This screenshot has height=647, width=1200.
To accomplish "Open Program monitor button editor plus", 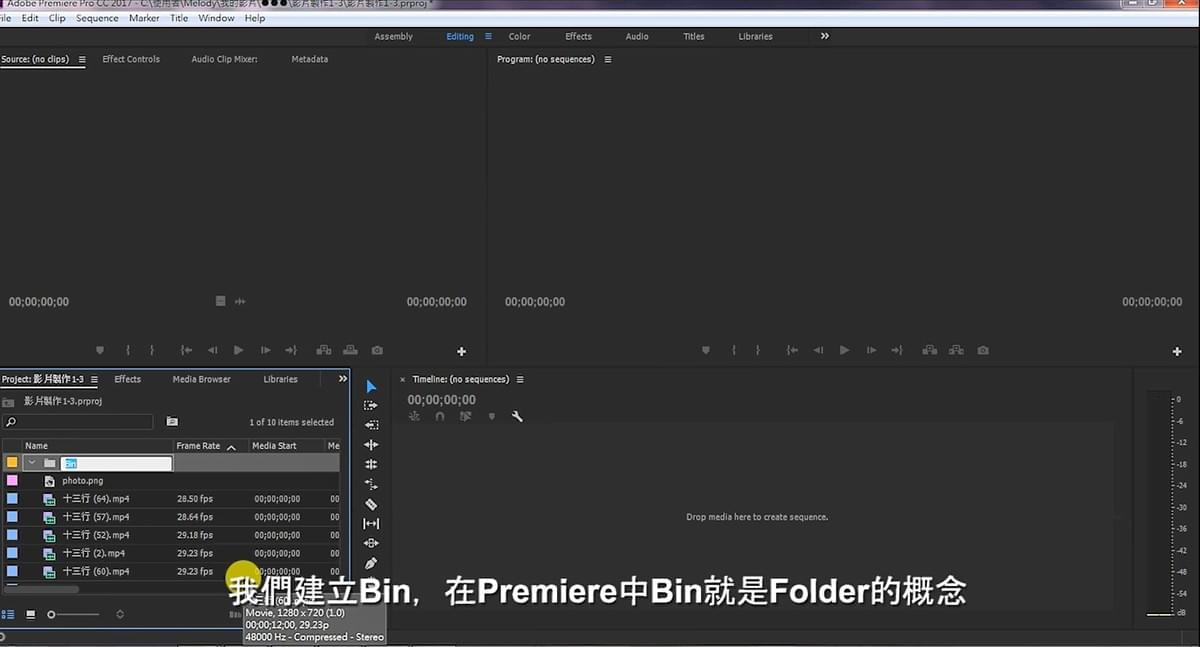I will click(1178, 352).
